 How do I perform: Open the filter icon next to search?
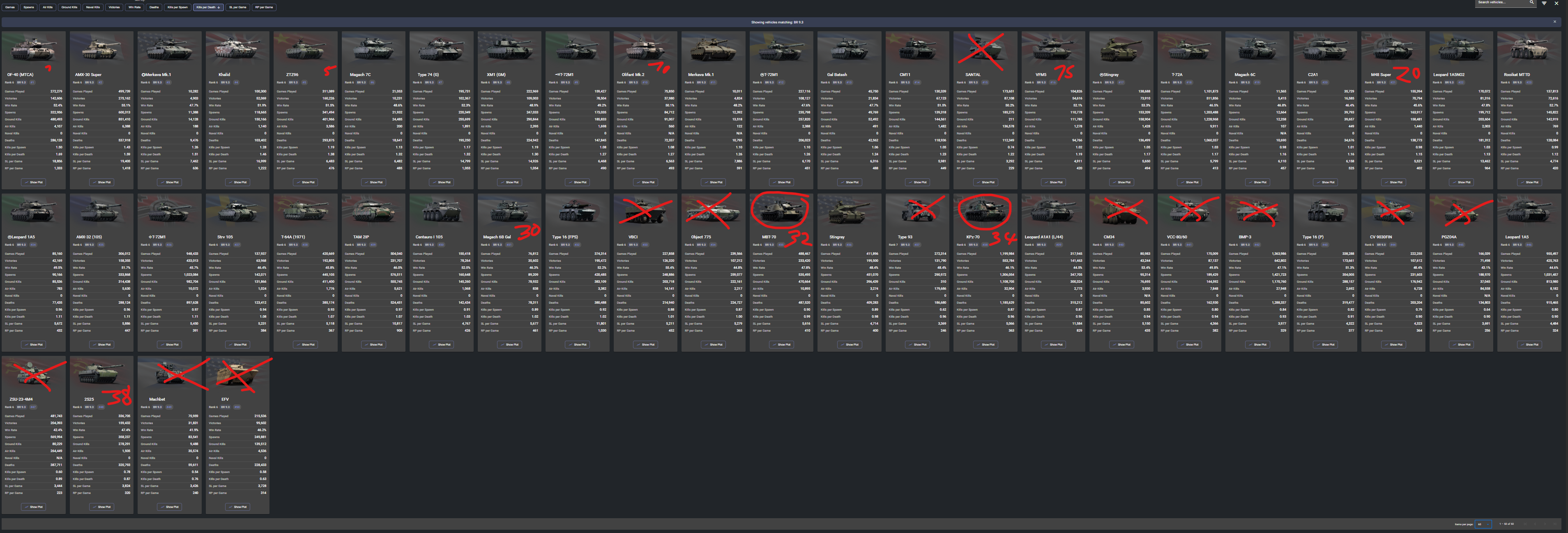1544,3
